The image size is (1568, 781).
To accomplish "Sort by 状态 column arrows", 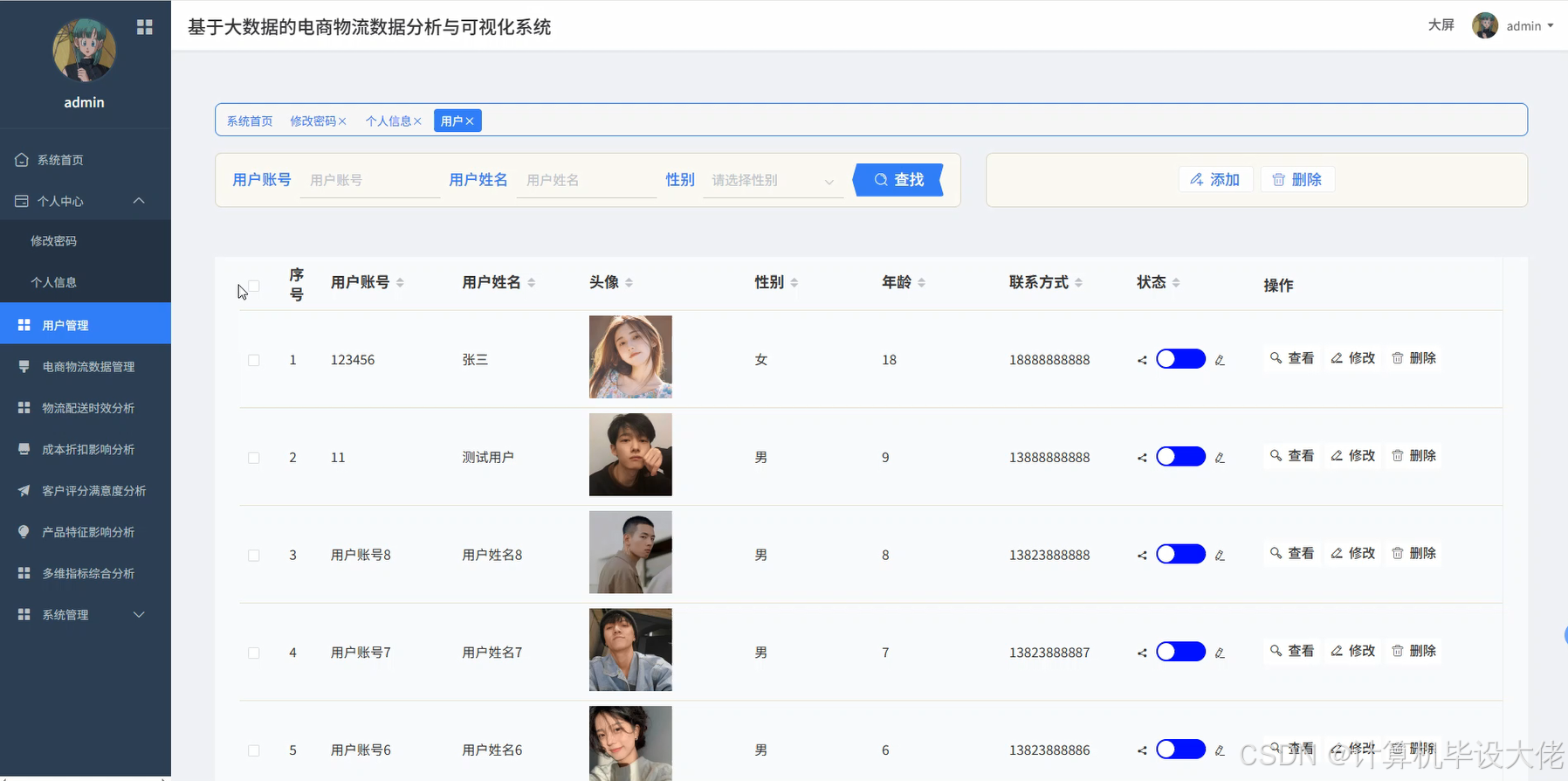I will (x=1176, y=282).
